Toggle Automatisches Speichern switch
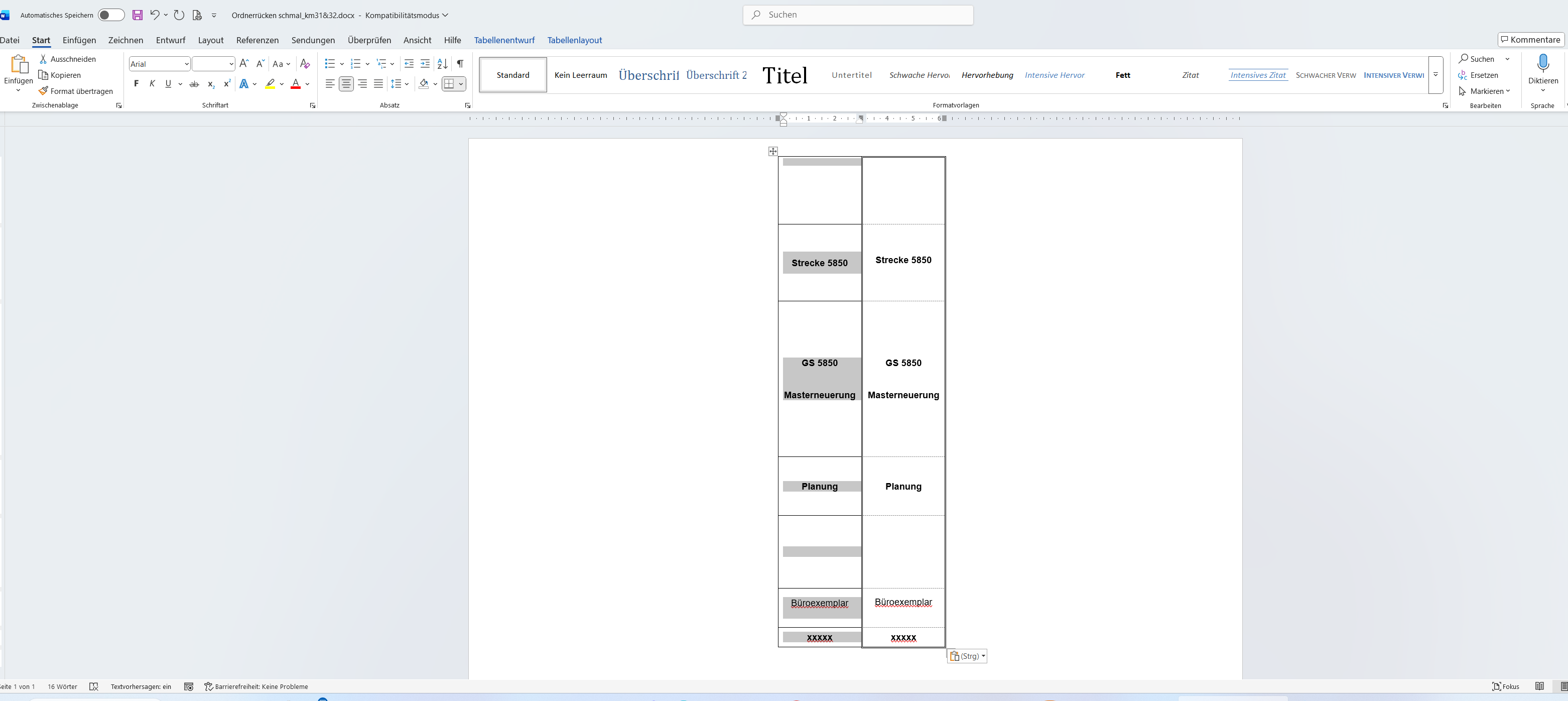 [111, 15]
